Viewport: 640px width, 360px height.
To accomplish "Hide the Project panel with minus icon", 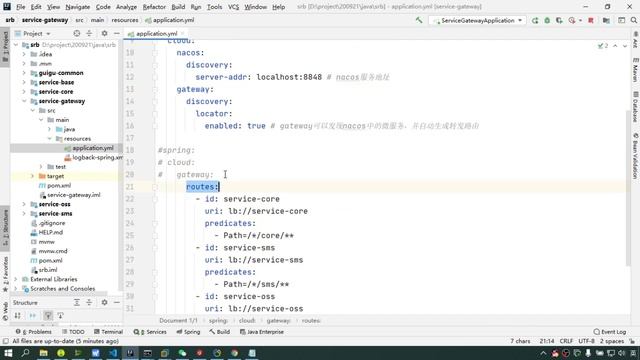I will coord(117,33).
